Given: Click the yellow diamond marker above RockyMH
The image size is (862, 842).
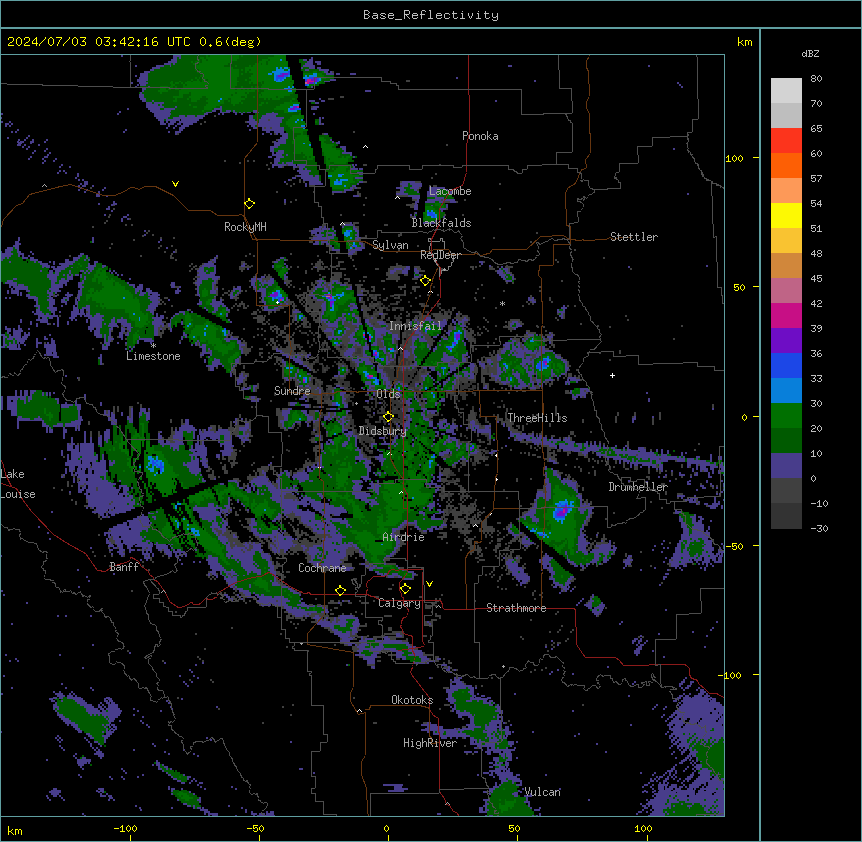Looking at the screenshot, I should pos(249,204).
